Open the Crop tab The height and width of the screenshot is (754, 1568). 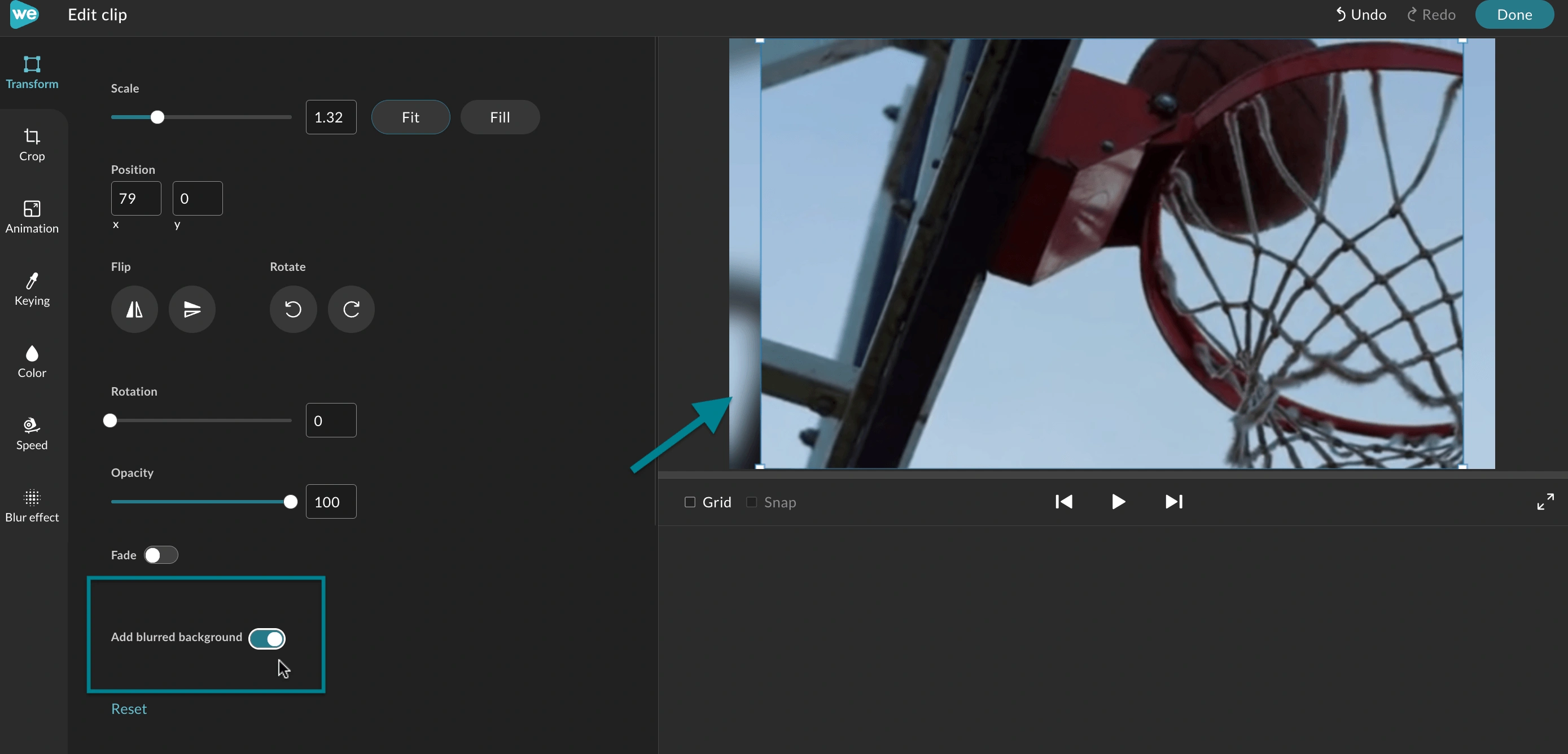32,145
